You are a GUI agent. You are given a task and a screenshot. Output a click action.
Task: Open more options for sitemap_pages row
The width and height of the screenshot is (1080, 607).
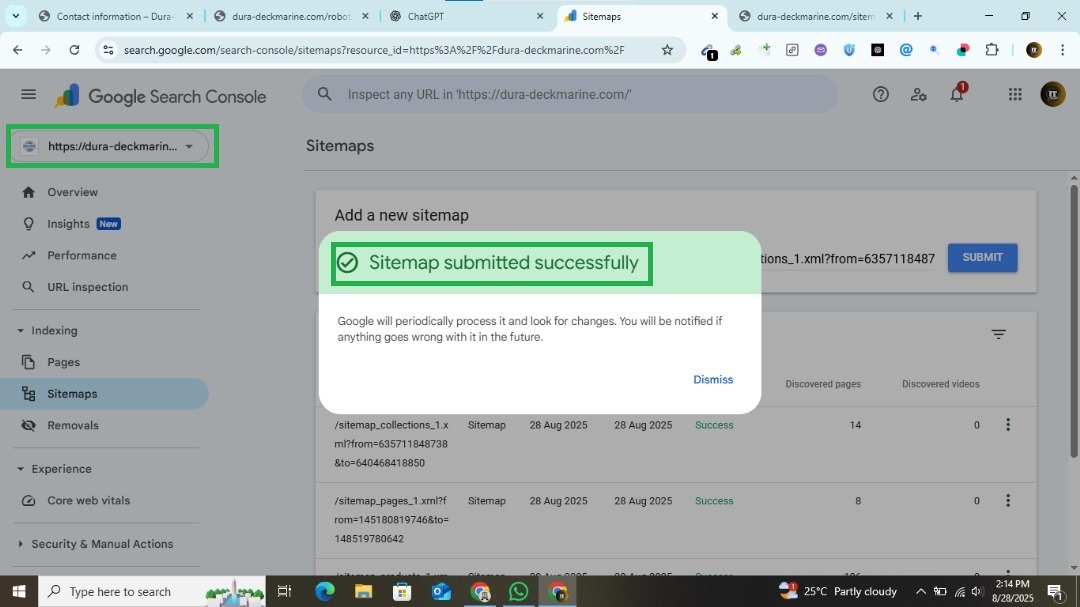pos(1007,501)
